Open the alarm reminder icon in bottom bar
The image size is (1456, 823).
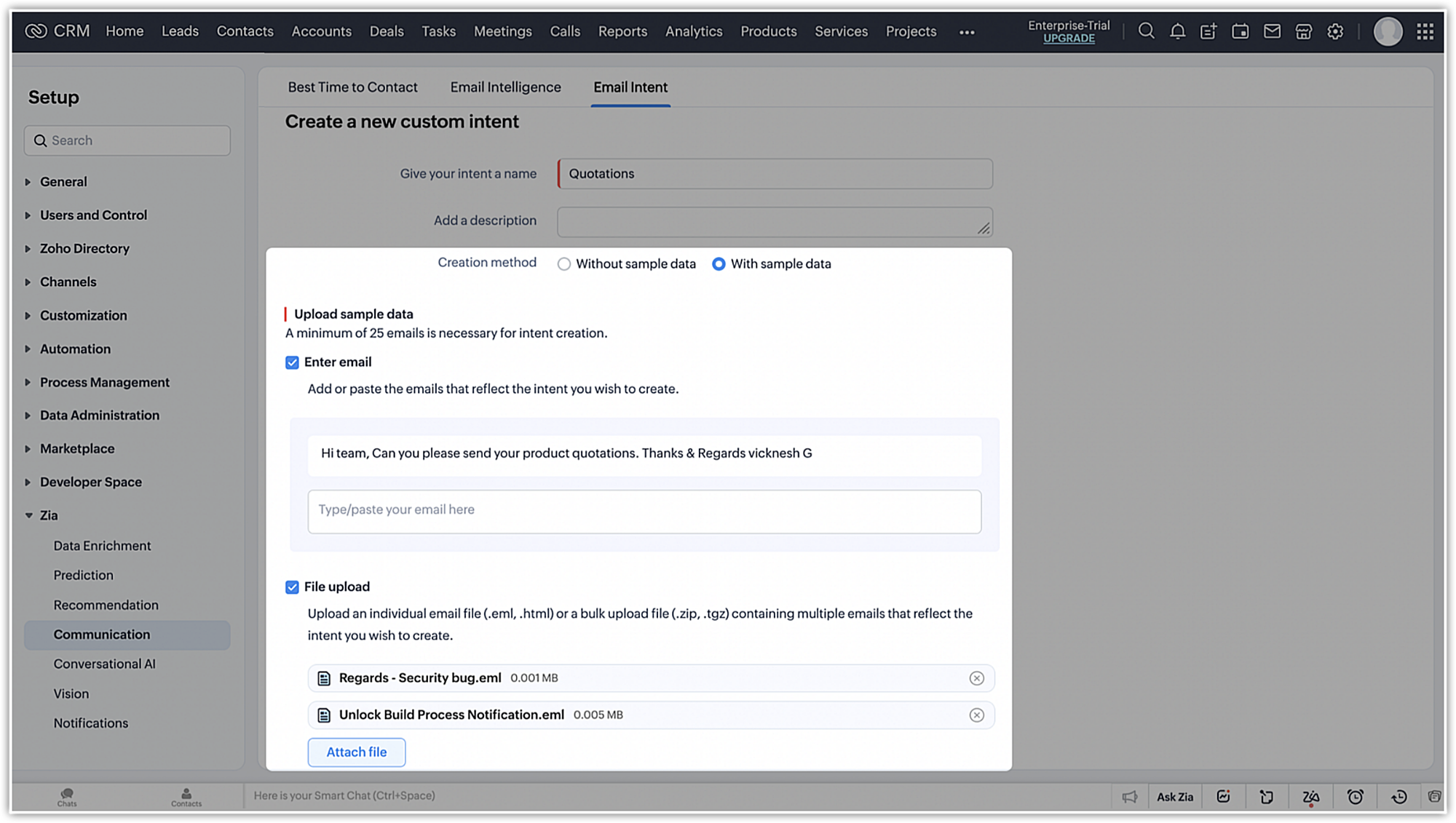pos(1355,797)
